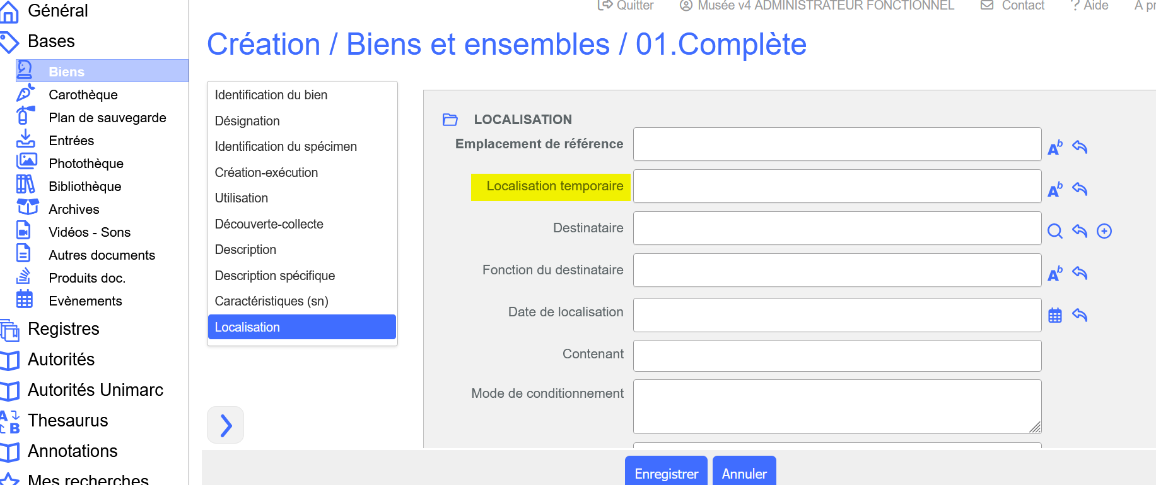Viewport: 1156px width, 485px height.
Task: Focus the Contenant input field
Action: (x=837, y=355)
